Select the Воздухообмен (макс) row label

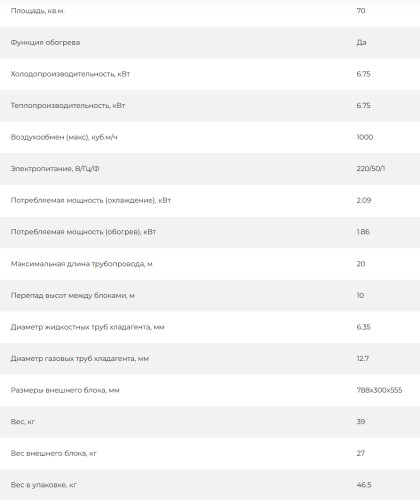click(64, 137)
